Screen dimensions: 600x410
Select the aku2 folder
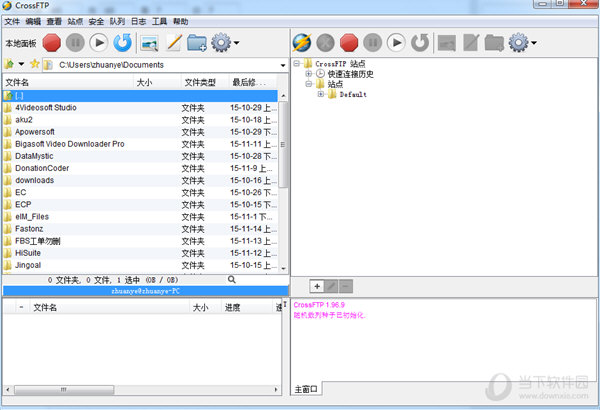pos(140,120)
